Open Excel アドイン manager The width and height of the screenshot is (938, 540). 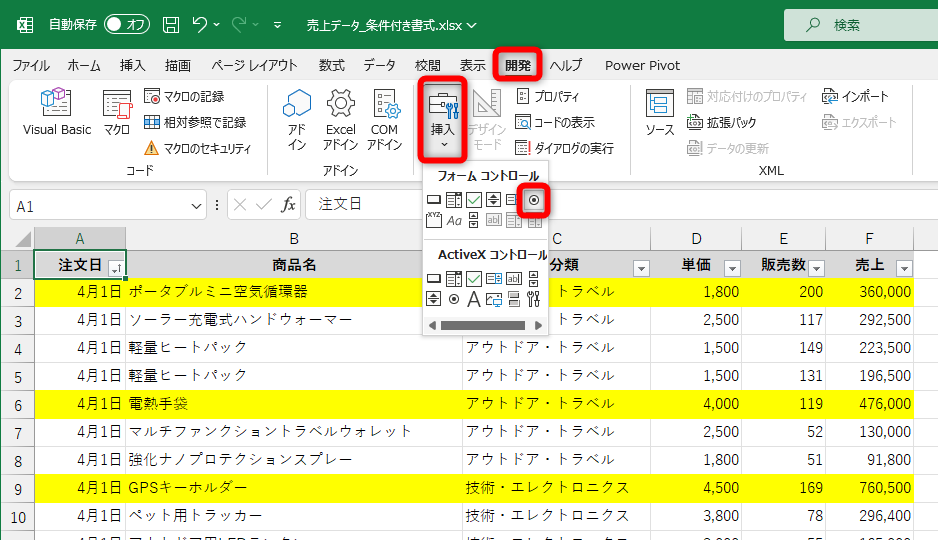(340, 120)
